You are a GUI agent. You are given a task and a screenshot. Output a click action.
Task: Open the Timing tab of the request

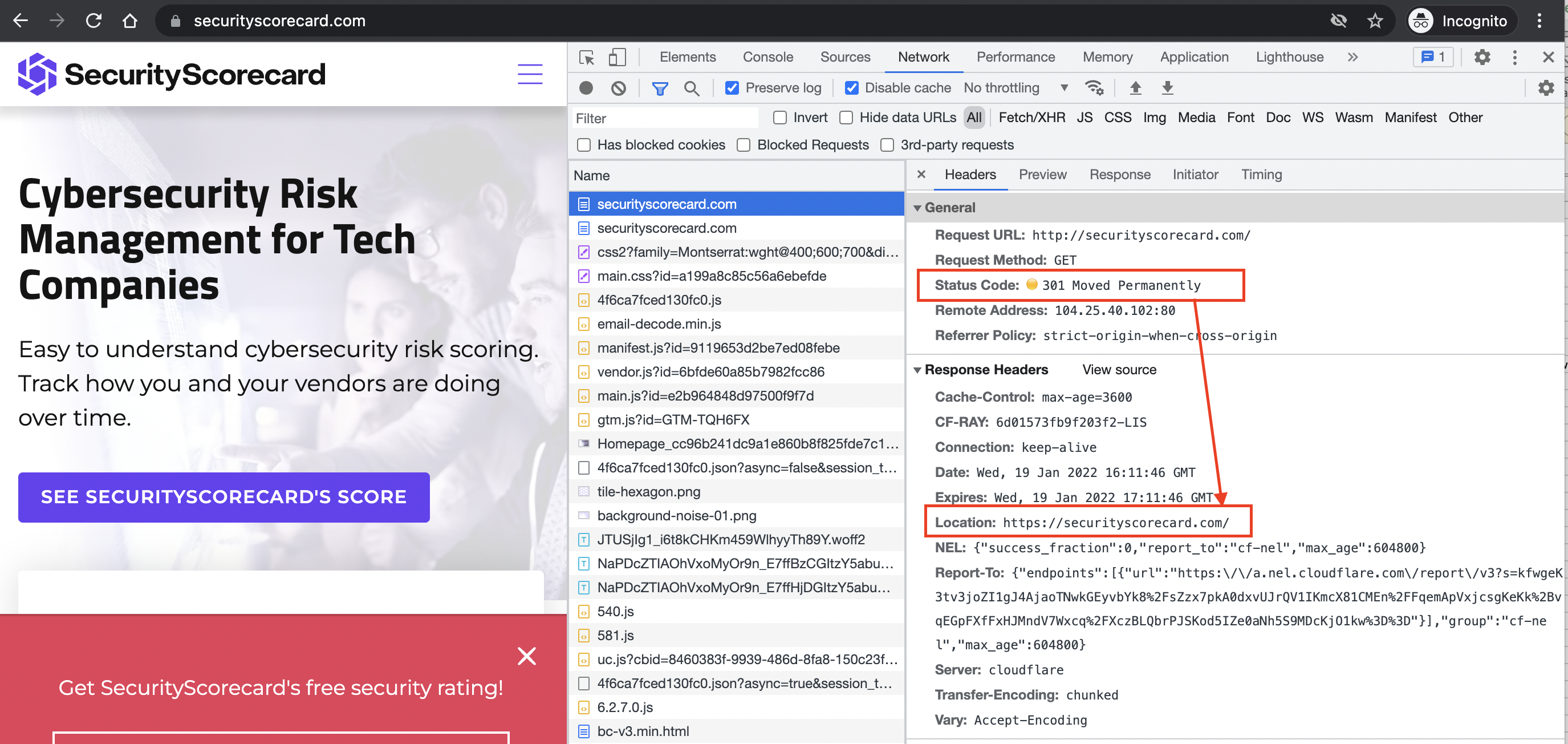1261,174
